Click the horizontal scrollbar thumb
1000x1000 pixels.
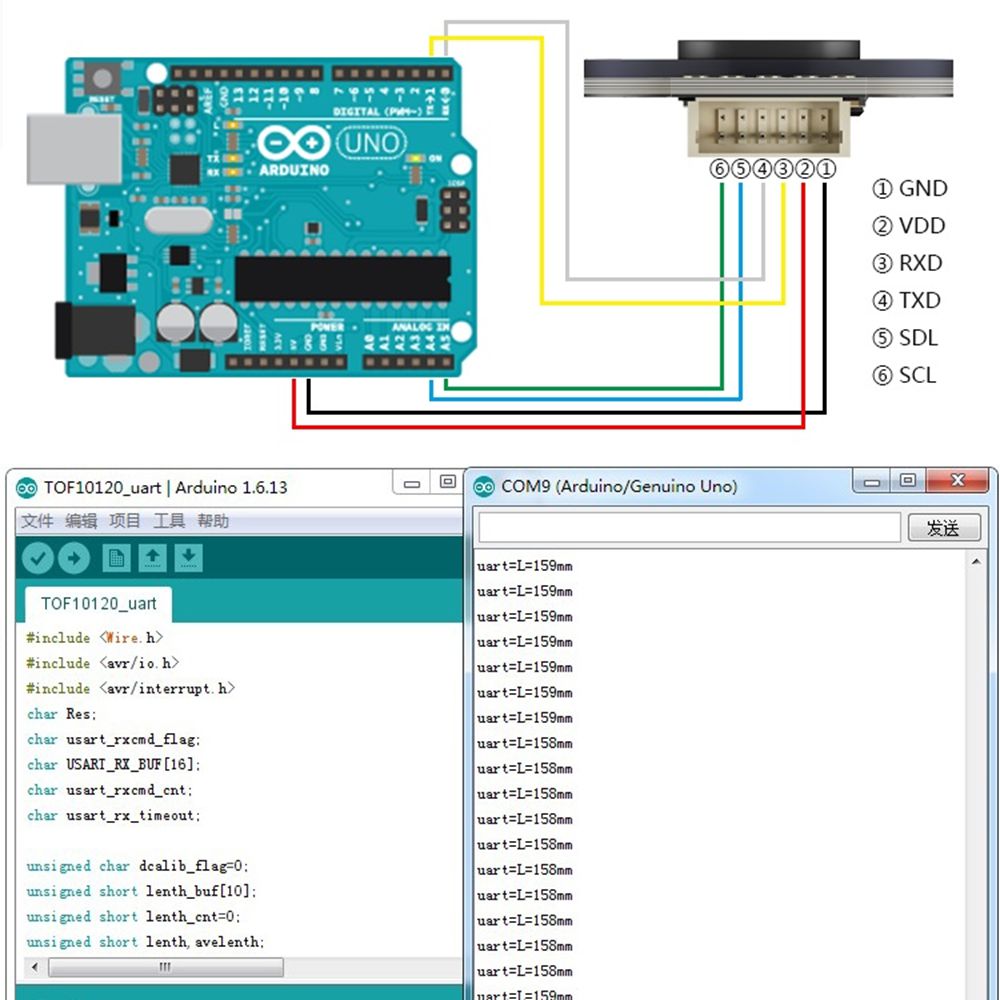coord(165,968)
